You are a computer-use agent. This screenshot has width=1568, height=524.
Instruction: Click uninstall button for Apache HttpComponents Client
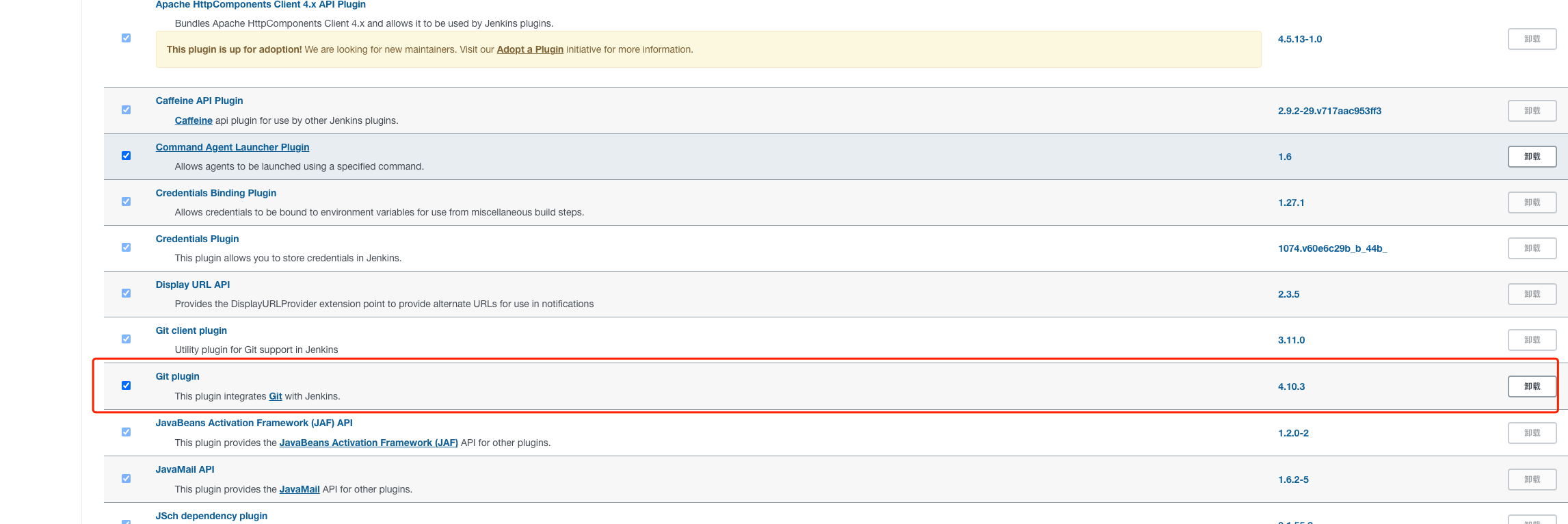[1532, 39]
